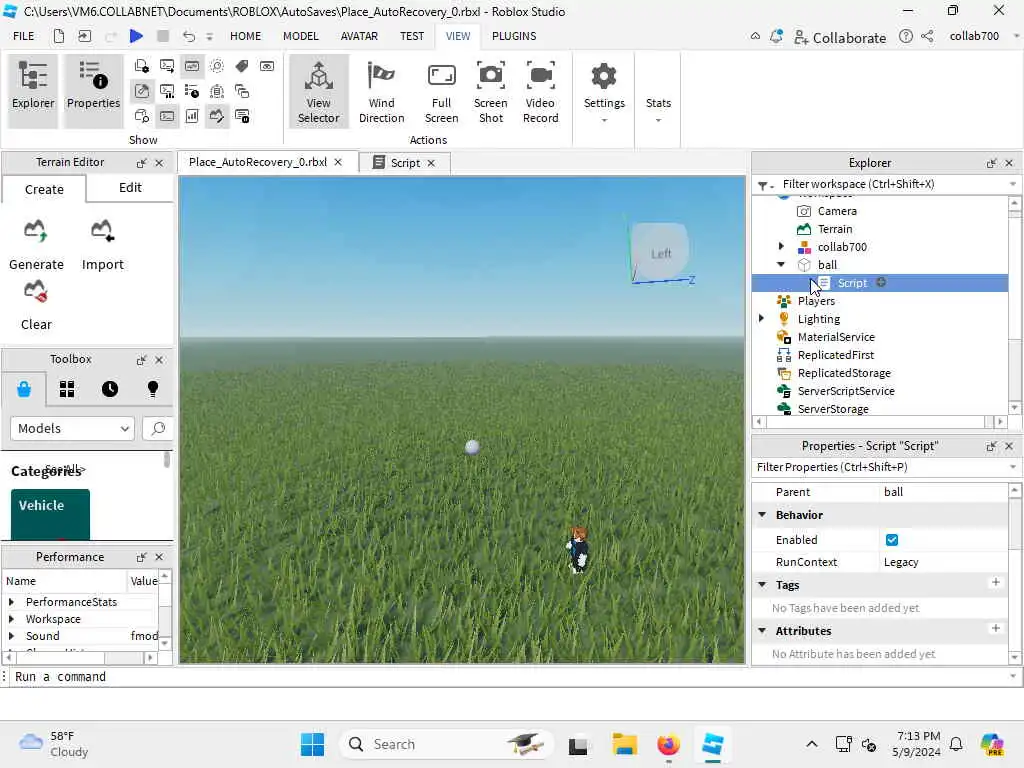Screen dimensions: 1024x768
Task: Open the Settings gear dropdown
Action: coord(604,91)
